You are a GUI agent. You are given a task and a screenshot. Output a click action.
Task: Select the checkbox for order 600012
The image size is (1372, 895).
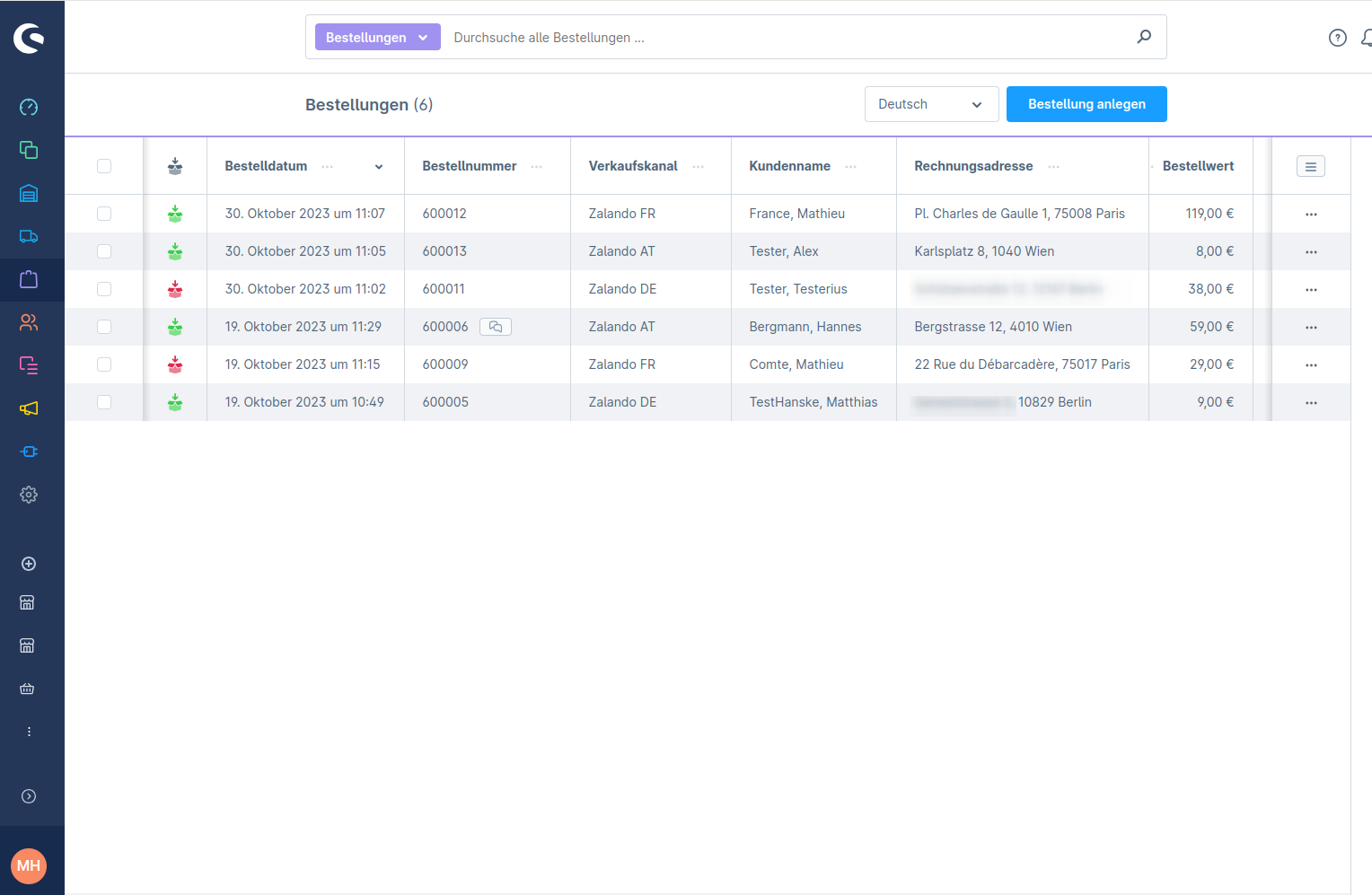click(x=104, y=214)
